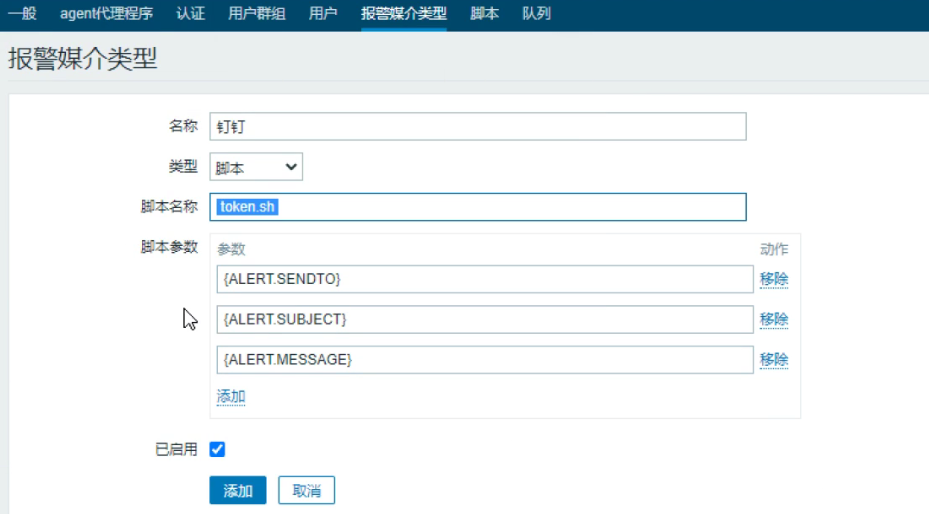The width and height of the screenshot is (929, 514).
Task: Select the 用户 tab
Action: click(323, 14)
